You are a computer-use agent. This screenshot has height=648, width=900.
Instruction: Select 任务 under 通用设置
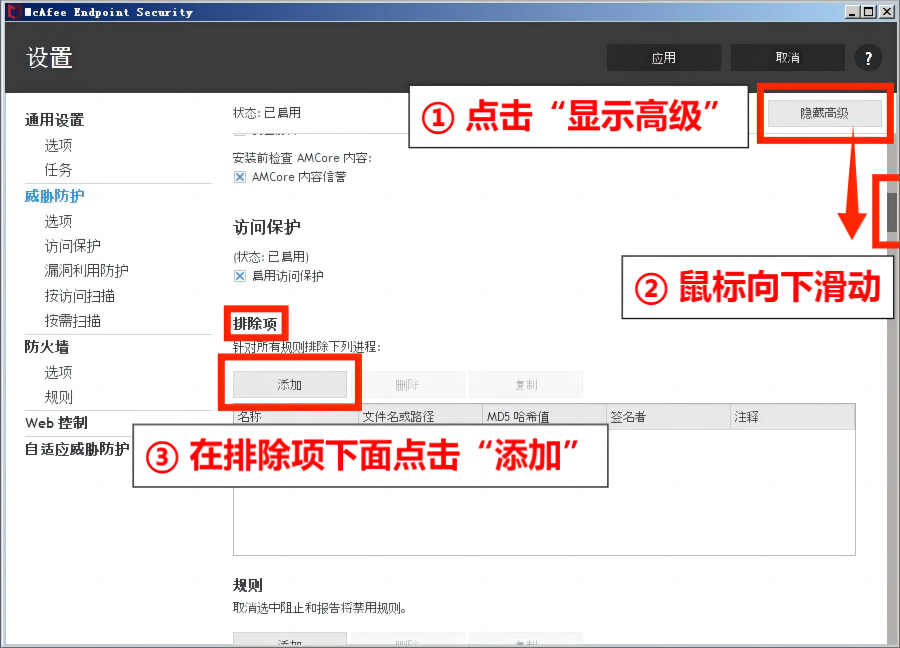[x=59, y=170]
